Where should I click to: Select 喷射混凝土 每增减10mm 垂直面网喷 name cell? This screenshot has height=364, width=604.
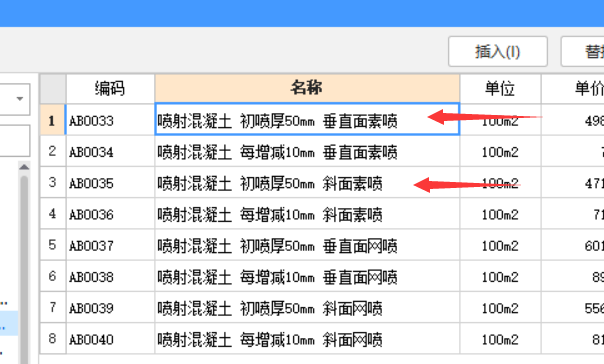pyautogui.click(x=307, y=277)
